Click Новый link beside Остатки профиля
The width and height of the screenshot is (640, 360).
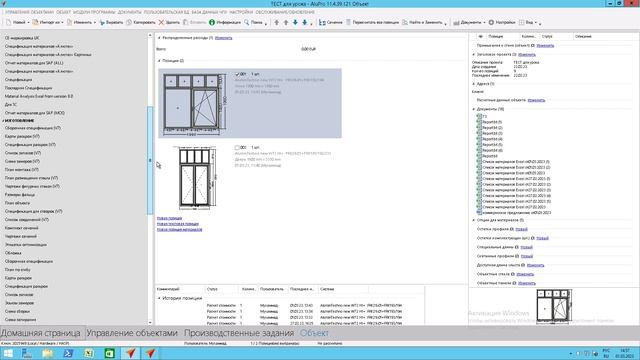(521, 229)
